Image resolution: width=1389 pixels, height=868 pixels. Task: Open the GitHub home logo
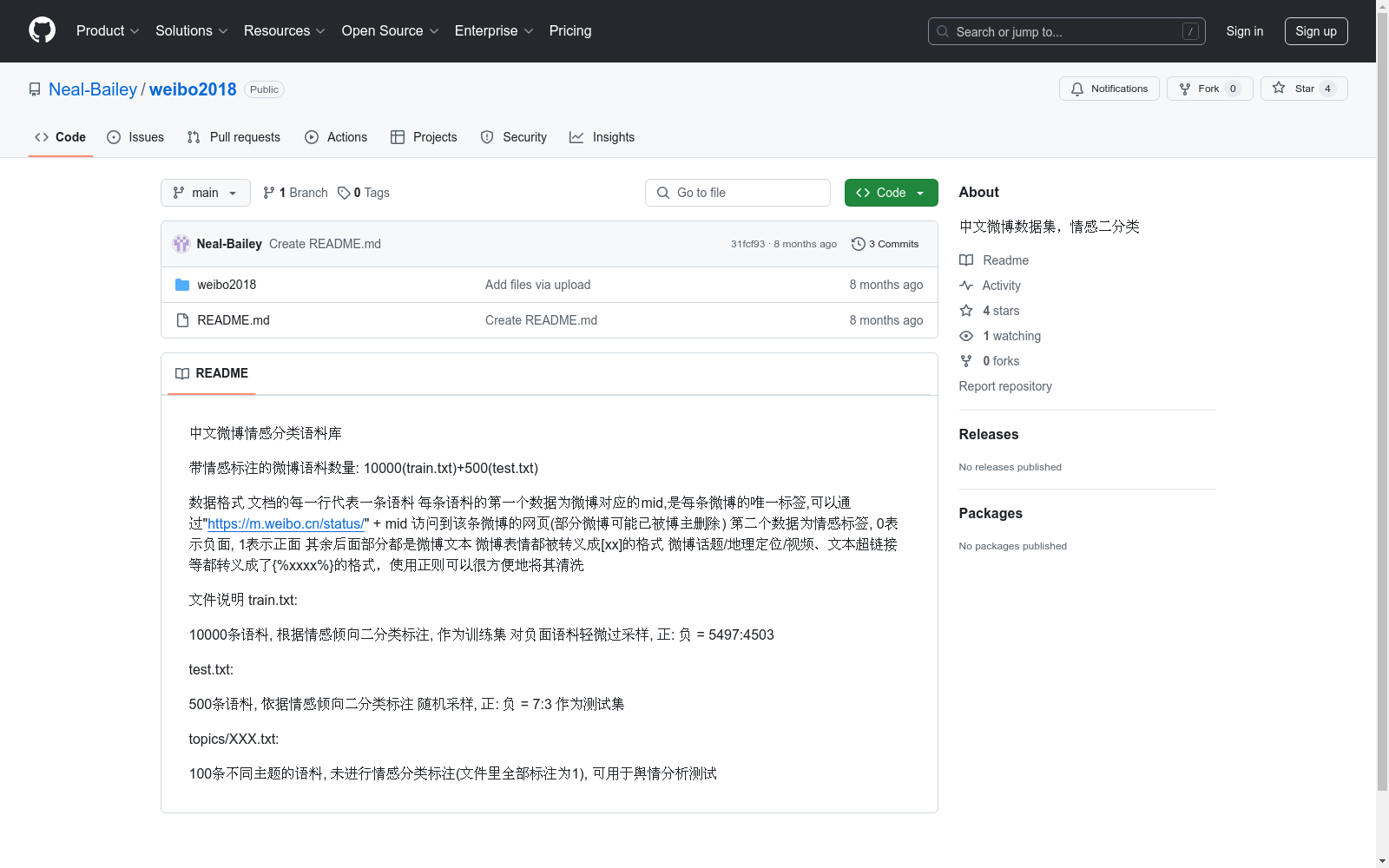(42, 30)
